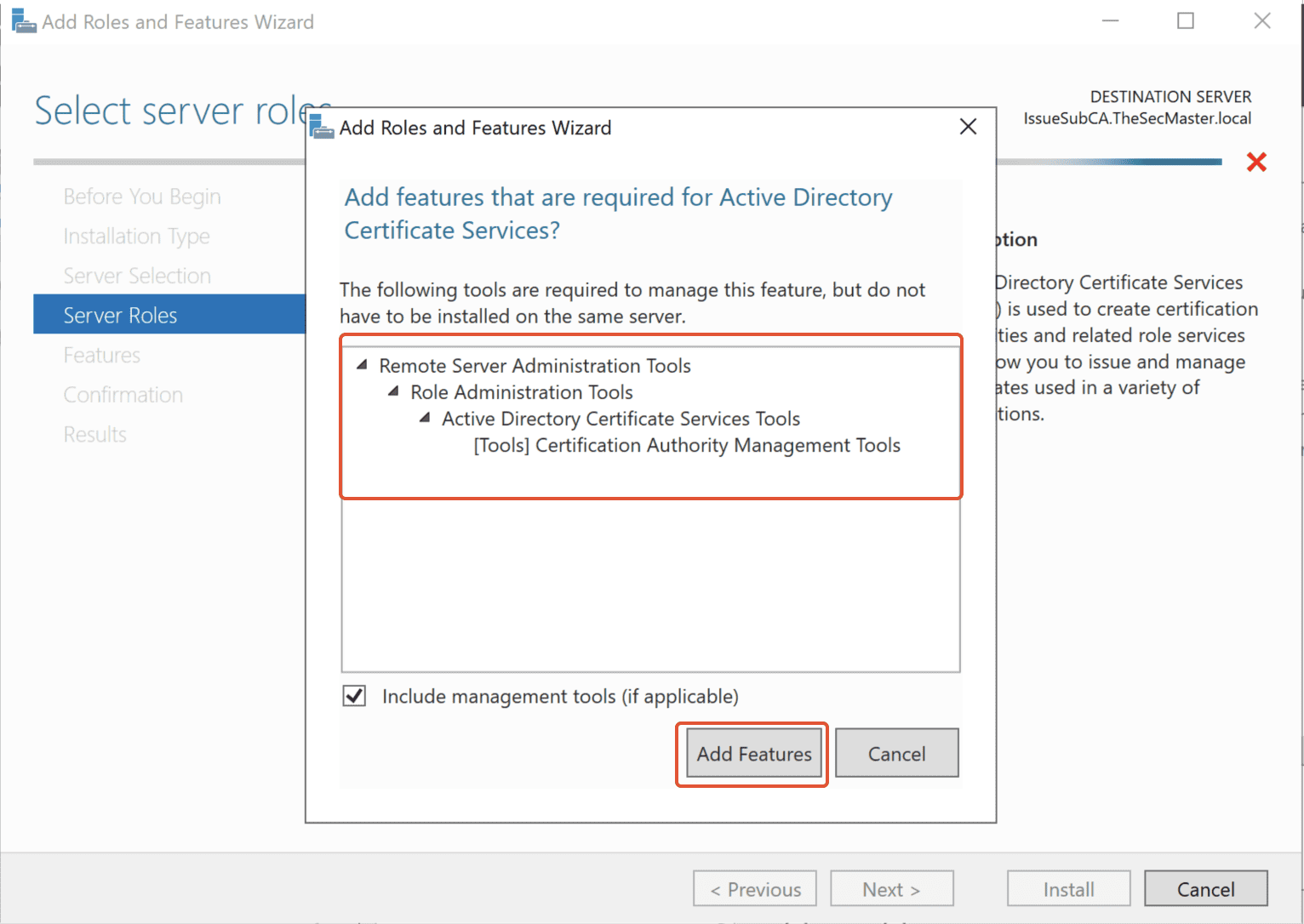Maximize the main wizard window
Screen dimensions: 1304x924
(1186, 20)
